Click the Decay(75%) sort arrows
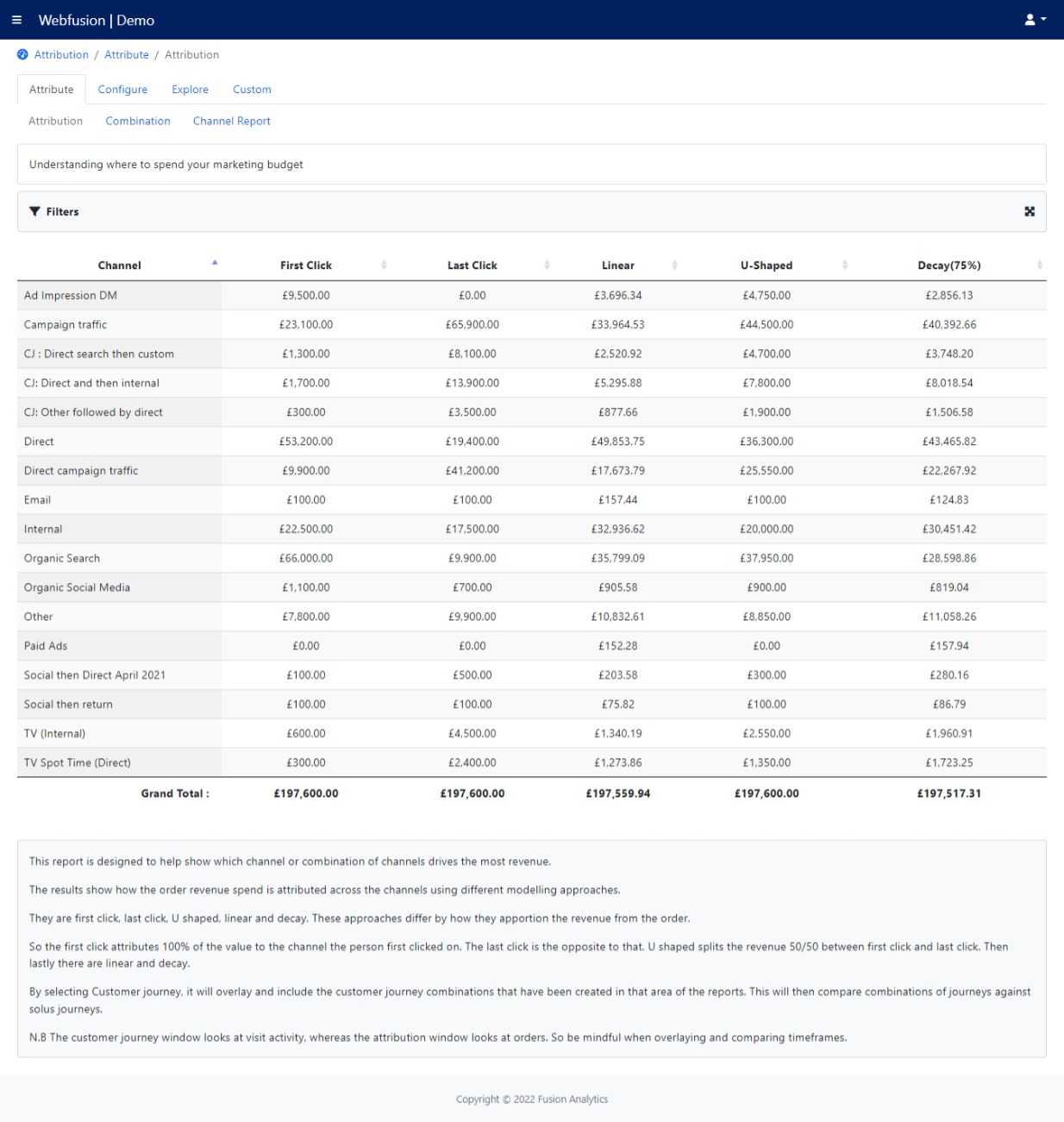 click(x=1040, y=265)
